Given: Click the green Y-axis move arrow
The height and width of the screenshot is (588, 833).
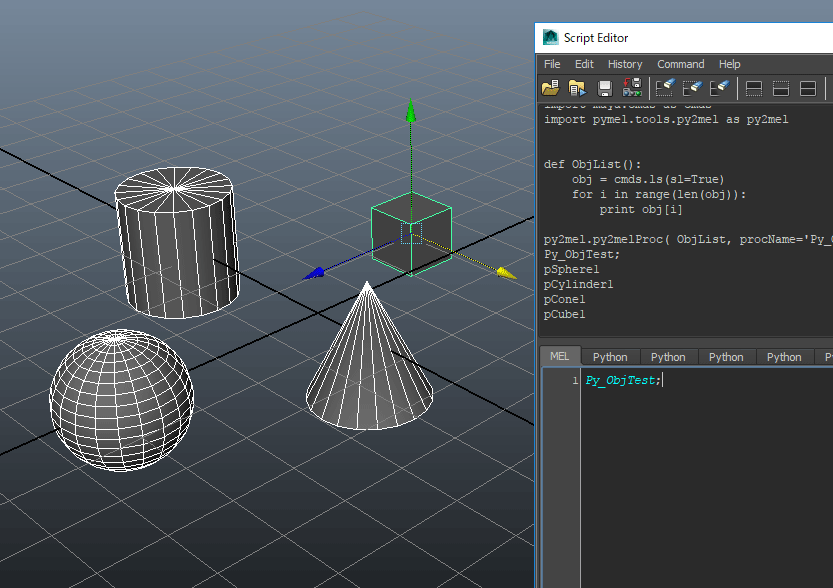Looking at the screenshot, I should pyautogui.click(x=410, y=110).
